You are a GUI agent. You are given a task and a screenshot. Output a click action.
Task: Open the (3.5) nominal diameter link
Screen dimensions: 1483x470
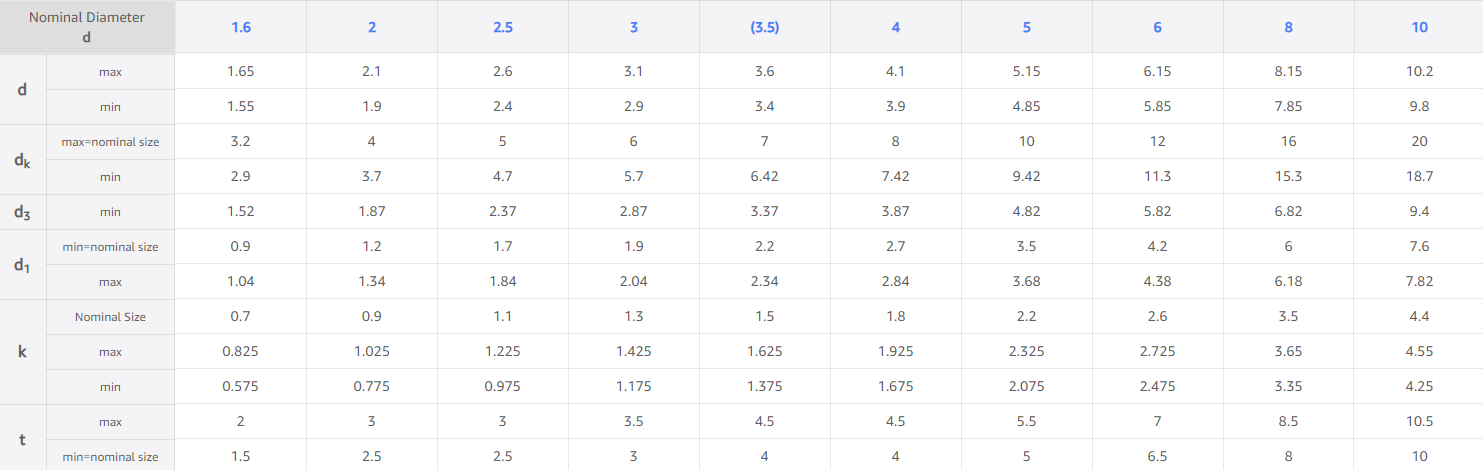point(765,27)
